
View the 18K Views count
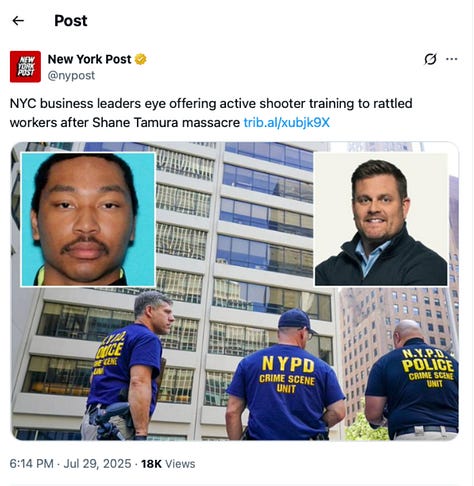(168, 464)
